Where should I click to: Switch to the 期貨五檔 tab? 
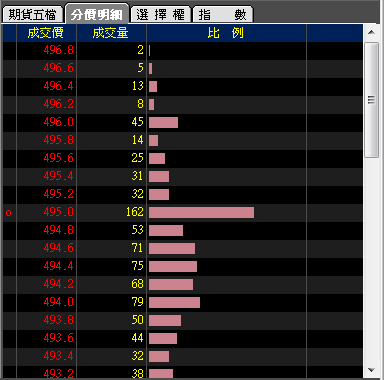32,14
